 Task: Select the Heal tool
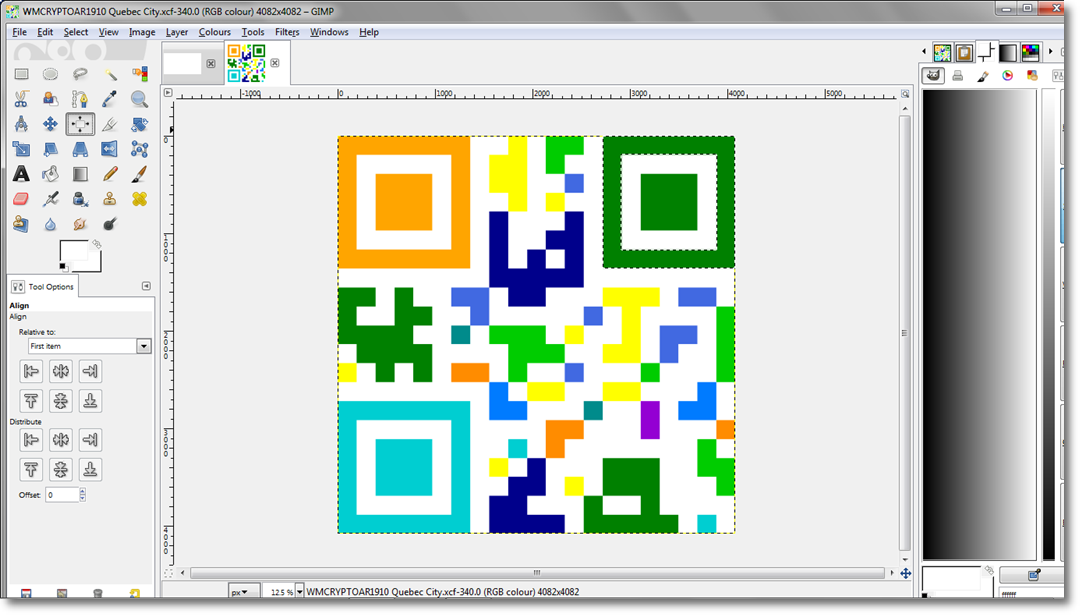[139, 199]
